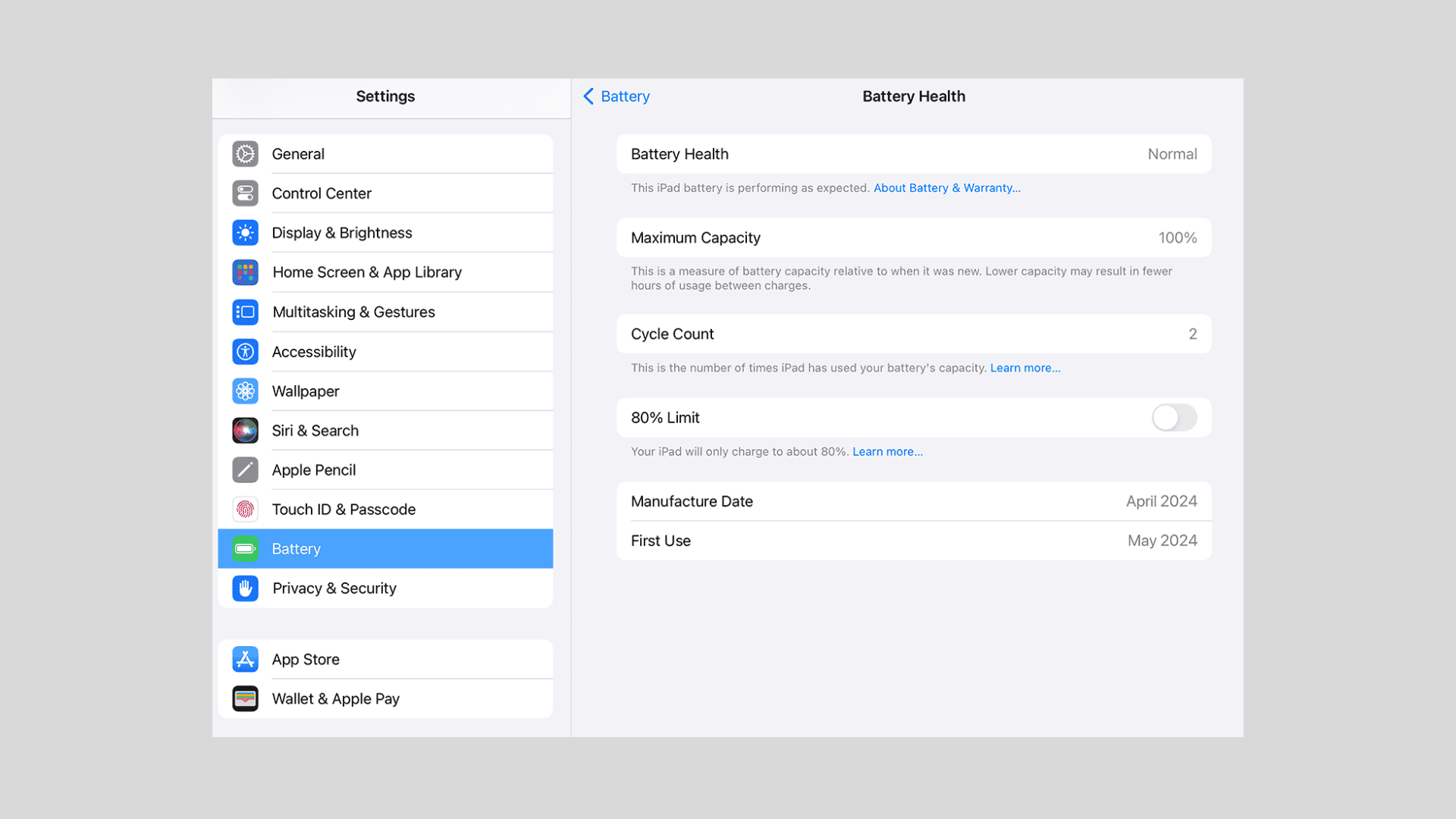
Task: Click the Display & Brightness sun icon
Action: (x=245, y=233)
